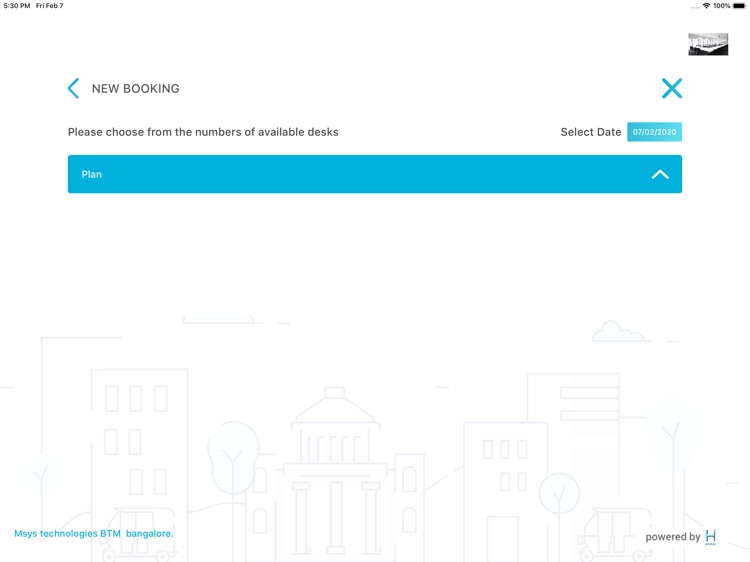Collapse the Plan section chevron

(660, 175)
